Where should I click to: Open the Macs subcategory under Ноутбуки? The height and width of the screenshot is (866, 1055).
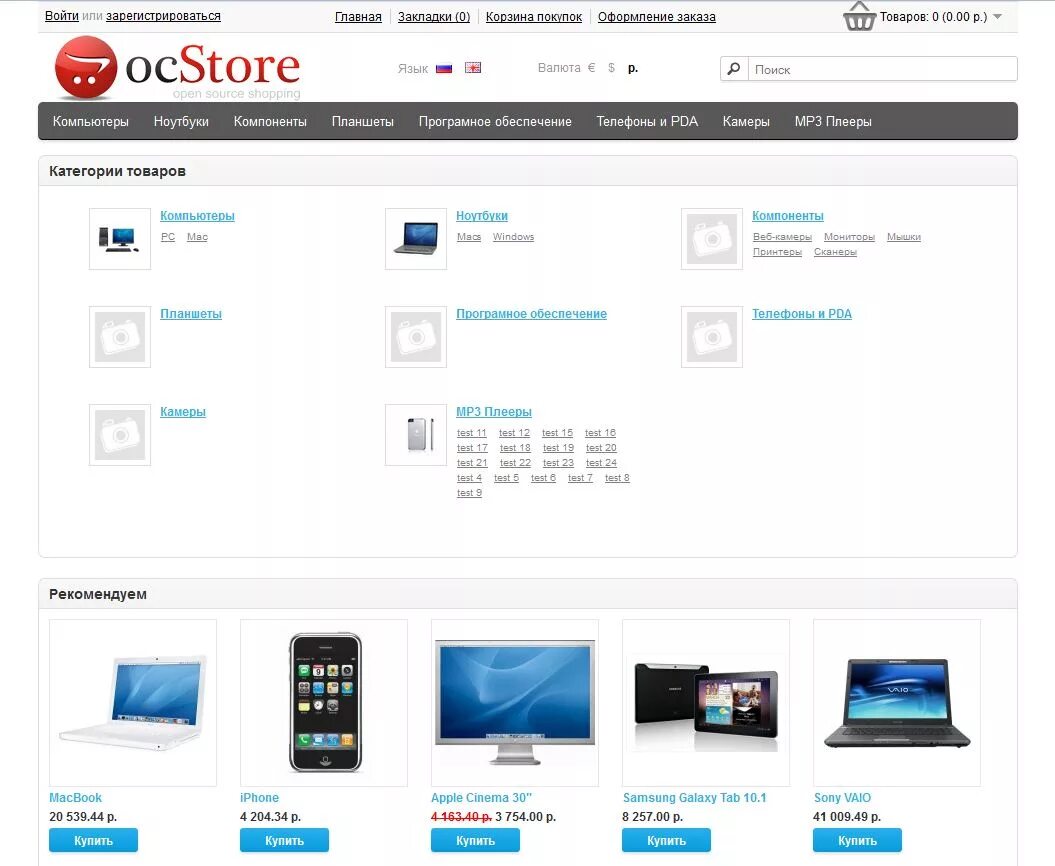point(469,237)
